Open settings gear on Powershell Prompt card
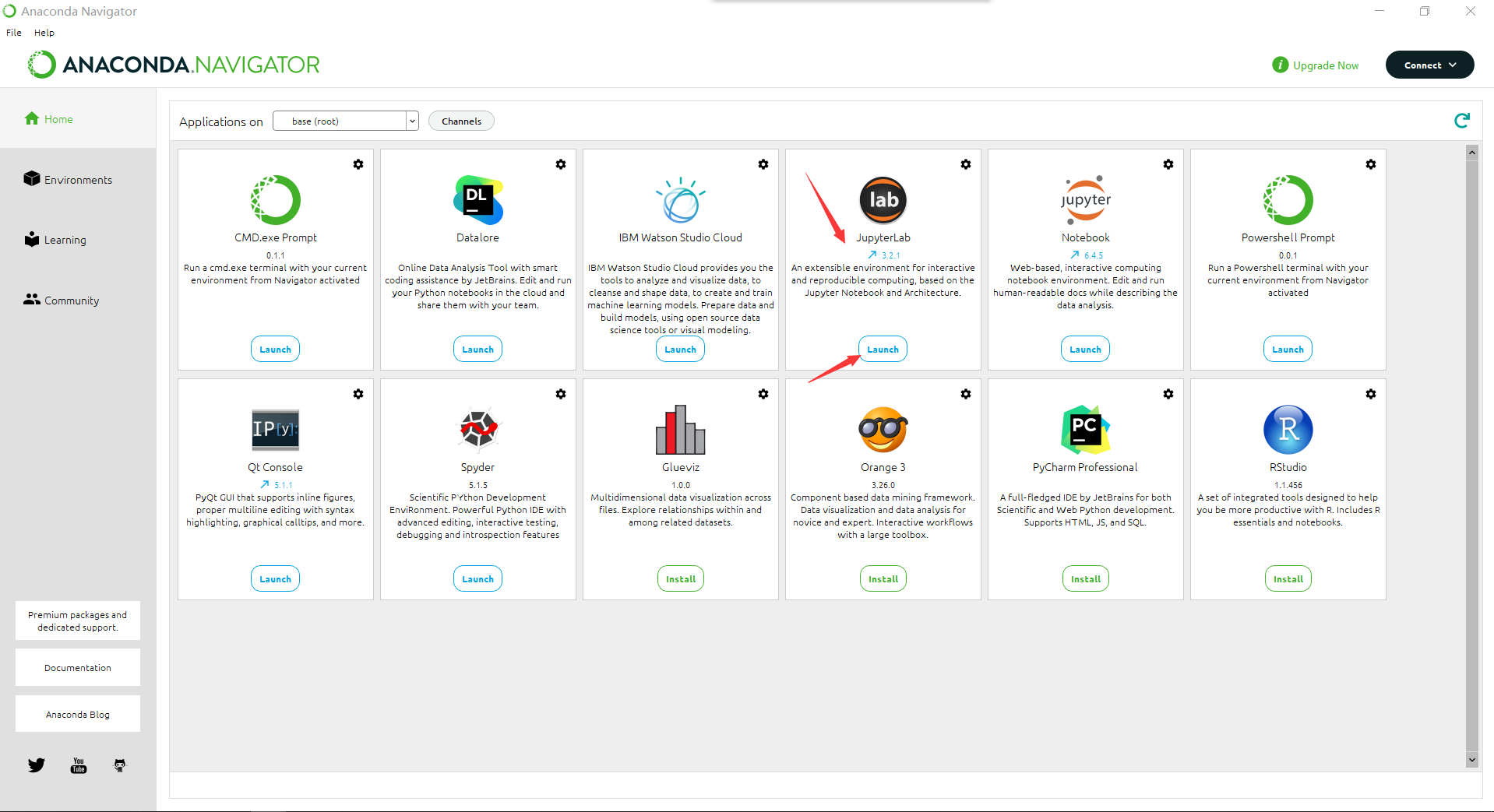 1371,164
